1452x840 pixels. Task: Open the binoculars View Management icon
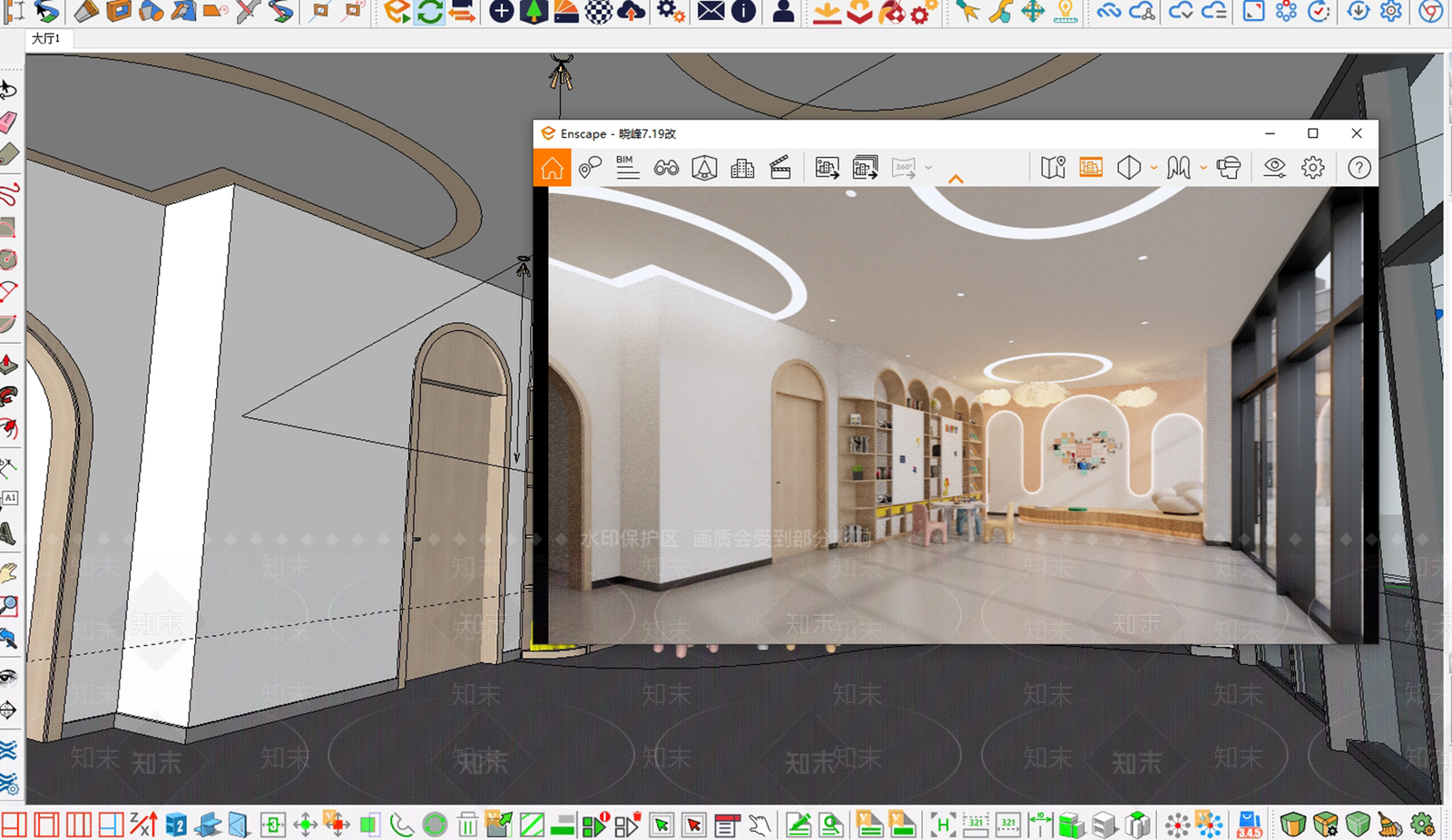click(666, 168)
